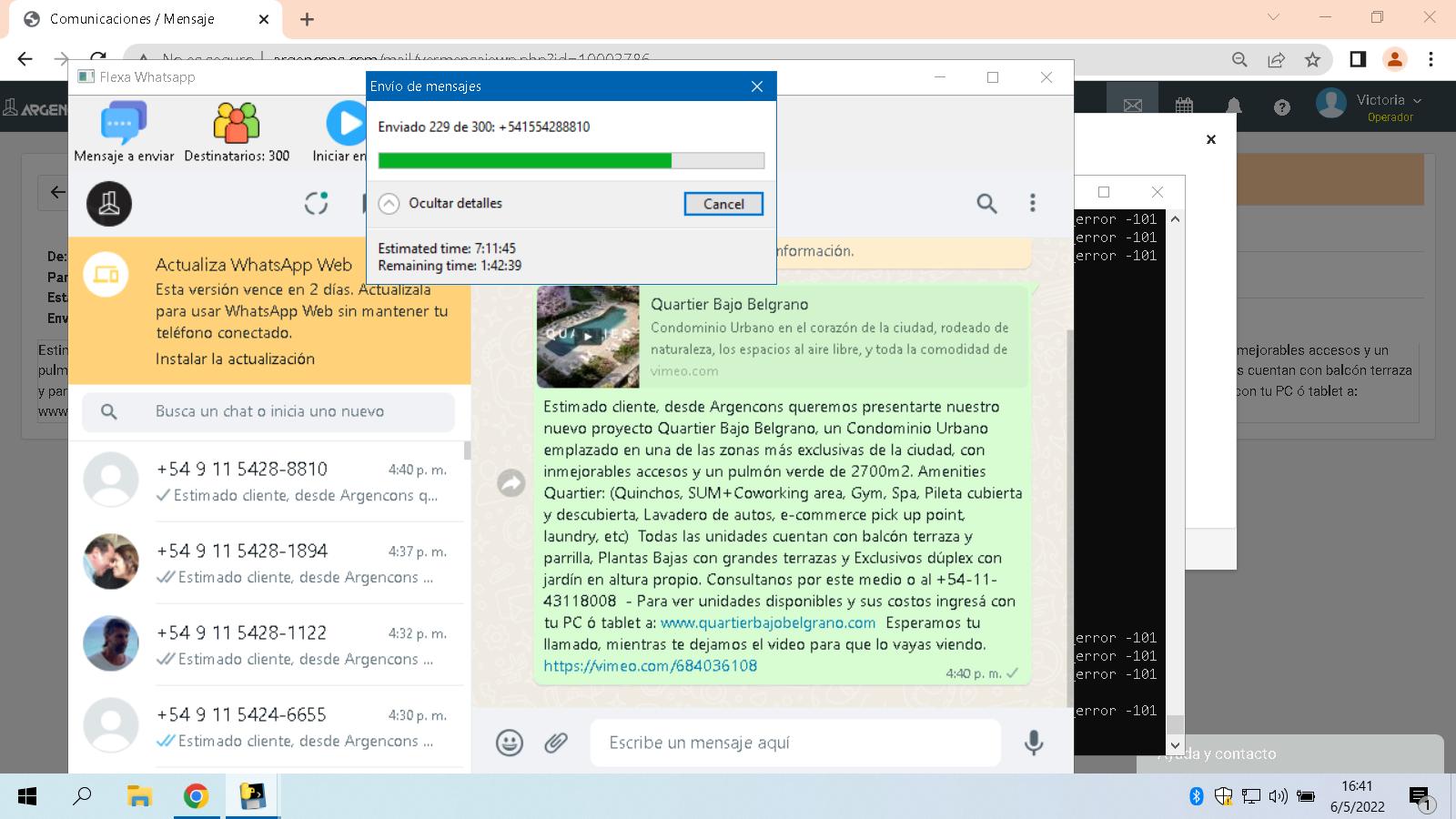Click the Chrome zoom magnifier icon

point(1239,59)
